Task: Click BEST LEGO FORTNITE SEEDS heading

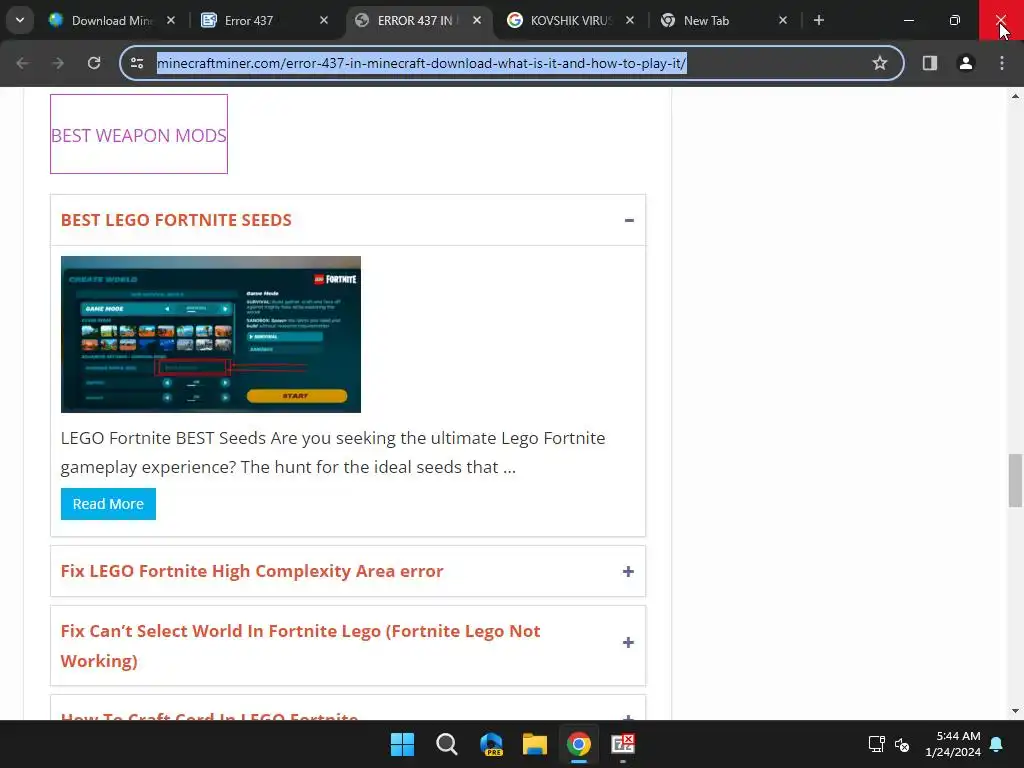Action: 176,220
